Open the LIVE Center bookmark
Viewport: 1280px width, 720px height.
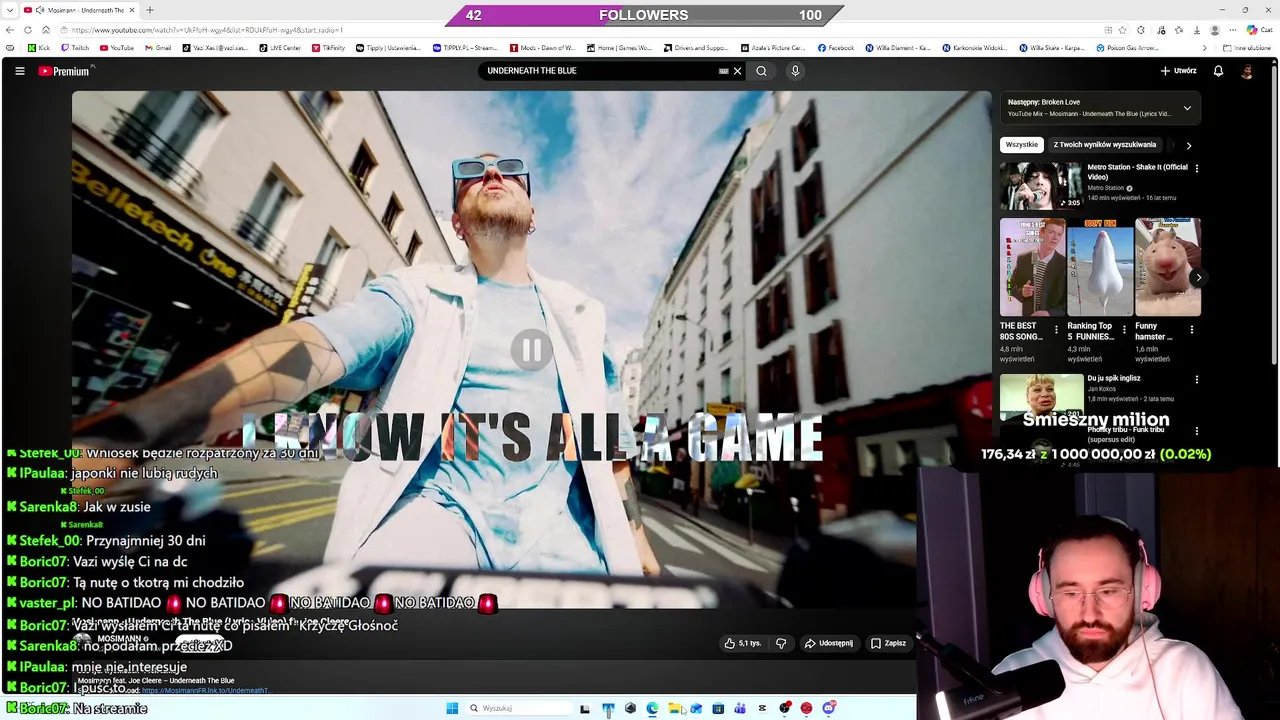pyautogui.click(x=280, y=48)
